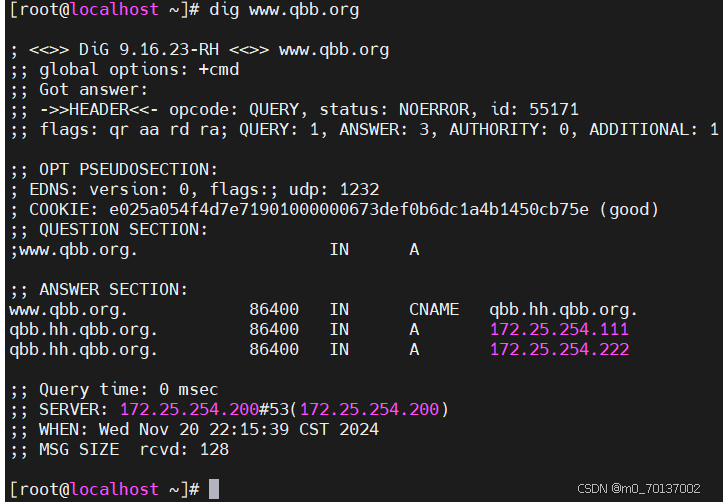Click the CSDN @m0_70137002 watermark
The width and height of the screenshot is (723, 502).
pyautogui.click(x=639, y=489)
